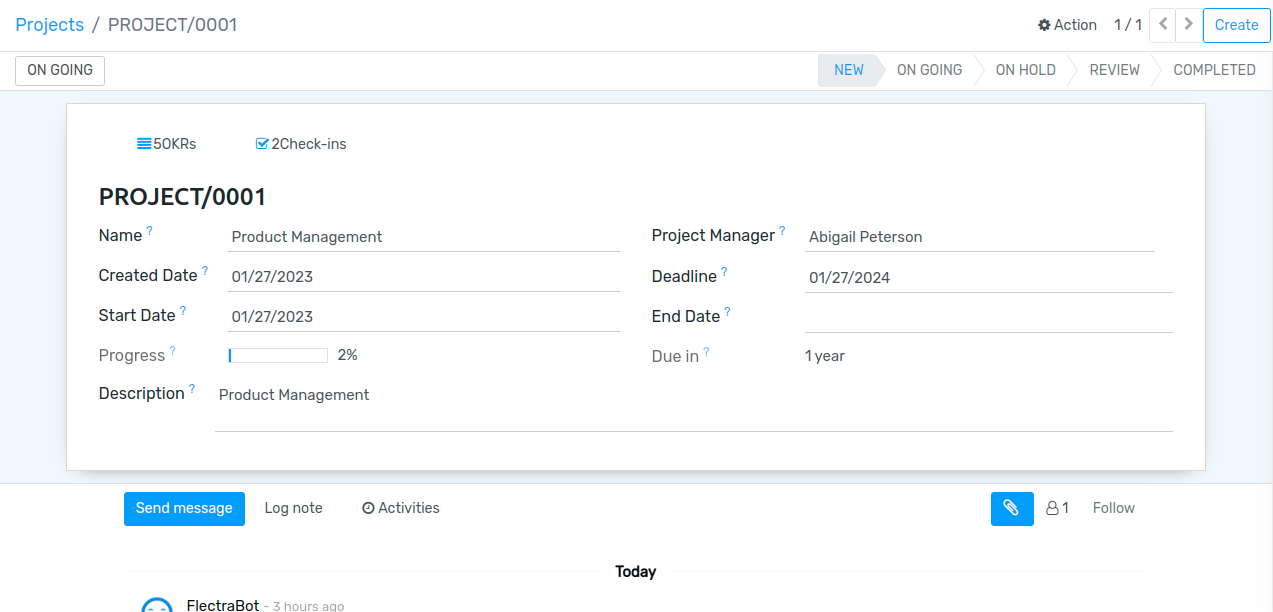The width and height of the screenshot is (1273, 612).
Task: Open the 50 KRs stat button
Action: (x=167, y=144)
